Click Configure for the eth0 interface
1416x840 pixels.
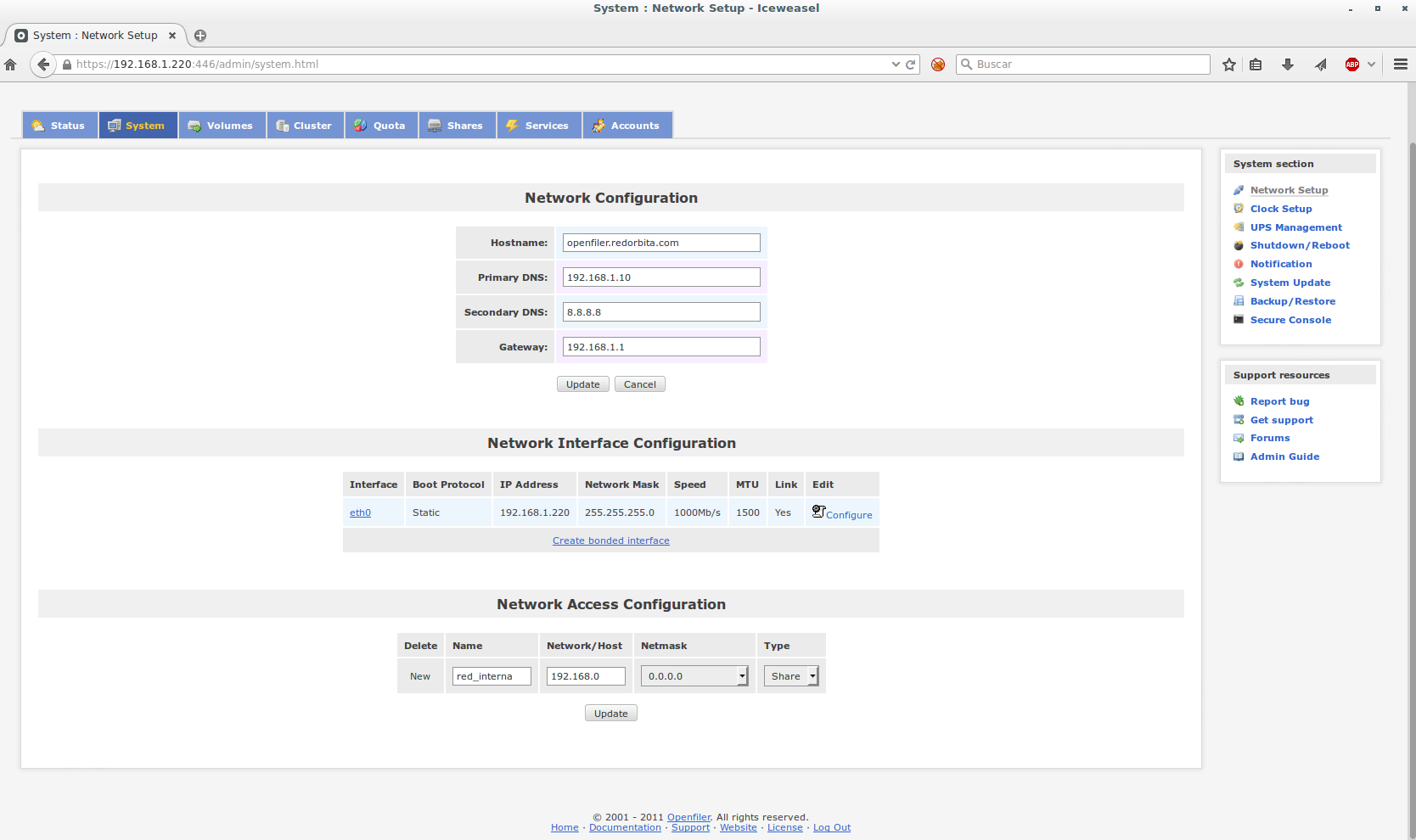click(848, 515)
